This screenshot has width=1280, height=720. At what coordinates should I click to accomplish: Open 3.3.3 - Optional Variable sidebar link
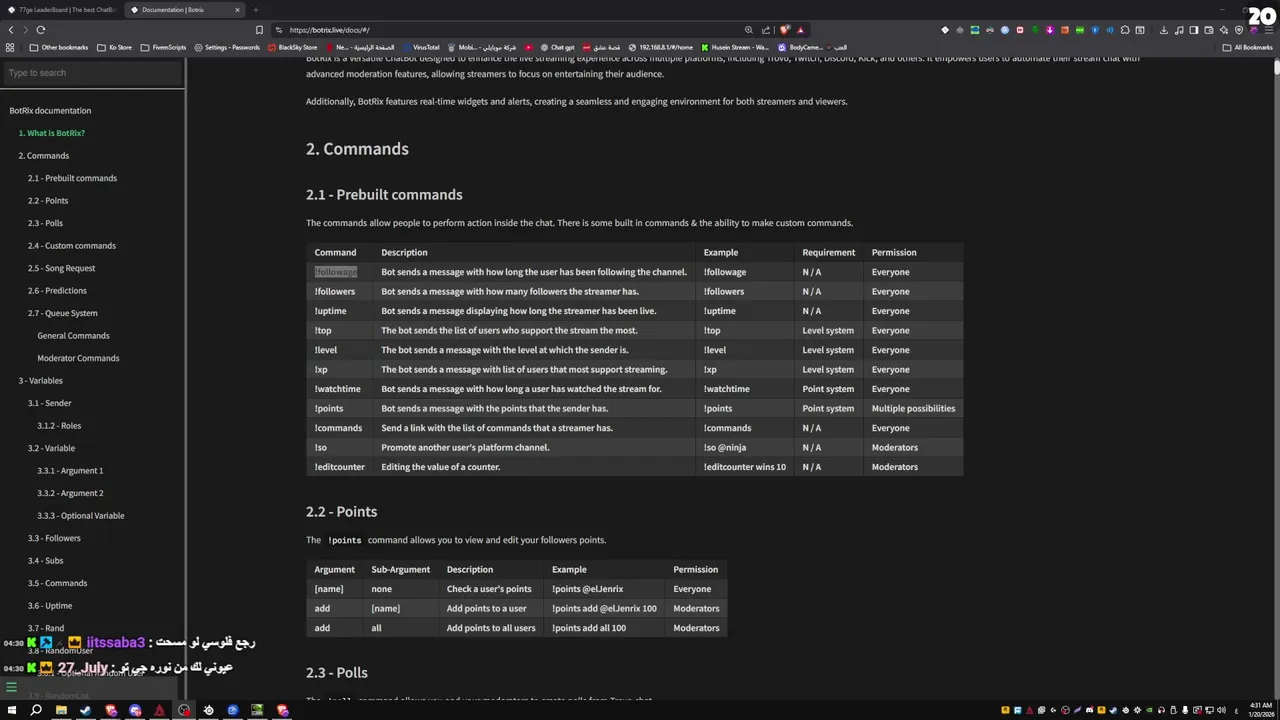pyautogui.click(x=81, y=516)
